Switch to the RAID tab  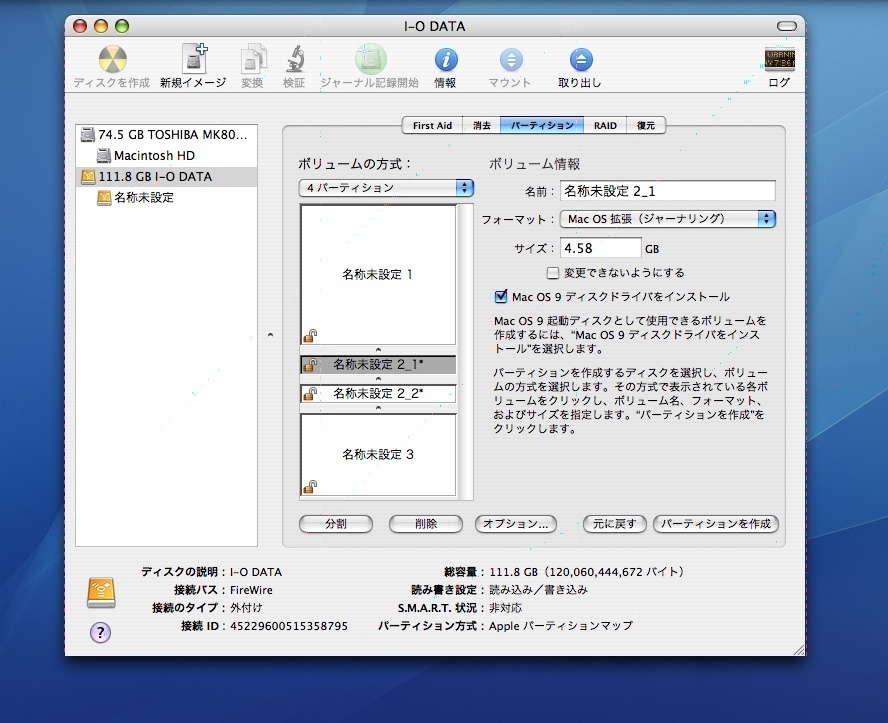(605, 126)
